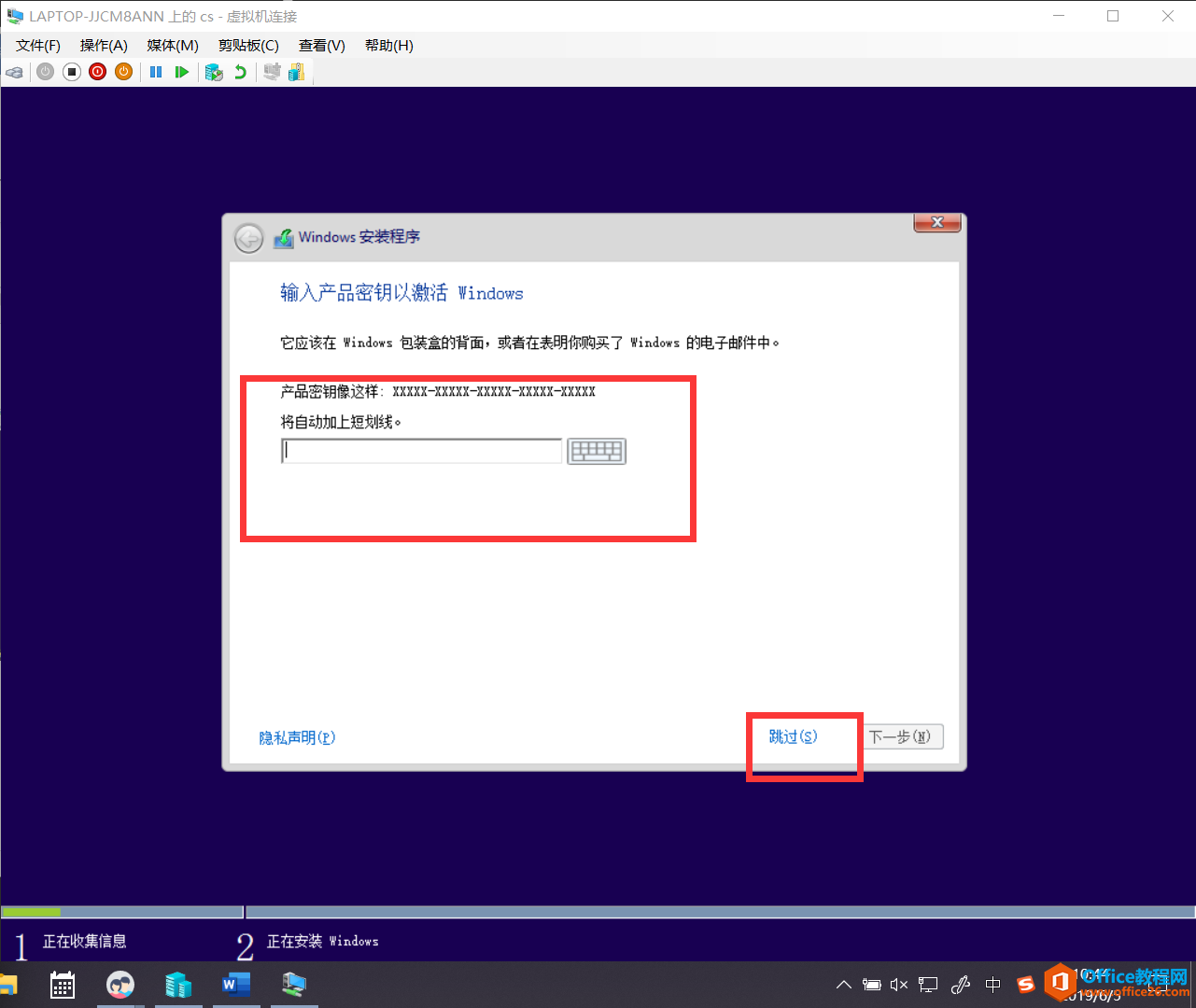
Task: Click the green Reset play icon
Action: pyautogui.click(x=182, y=72)
